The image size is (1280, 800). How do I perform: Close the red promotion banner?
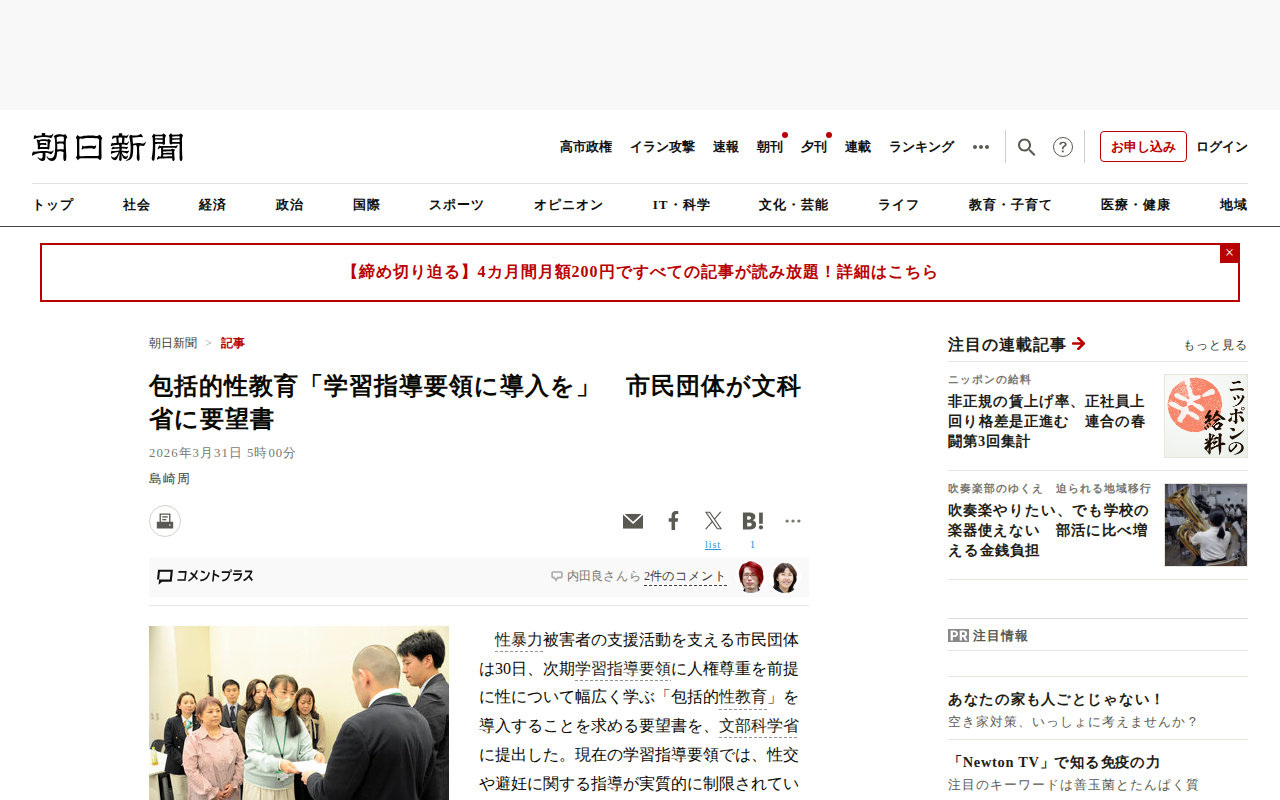point(1229,253)
